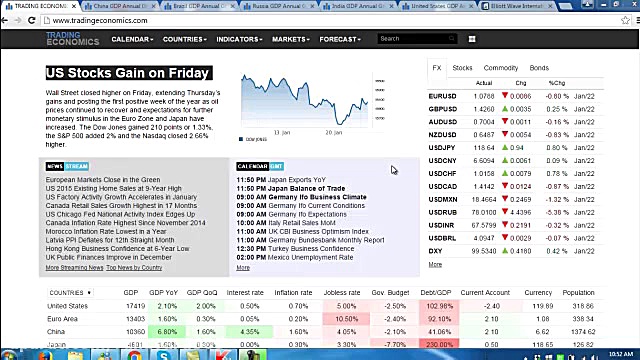640x360 pixels.
Task: Open More Streaming News link
Action: click(x=74, y=268)
